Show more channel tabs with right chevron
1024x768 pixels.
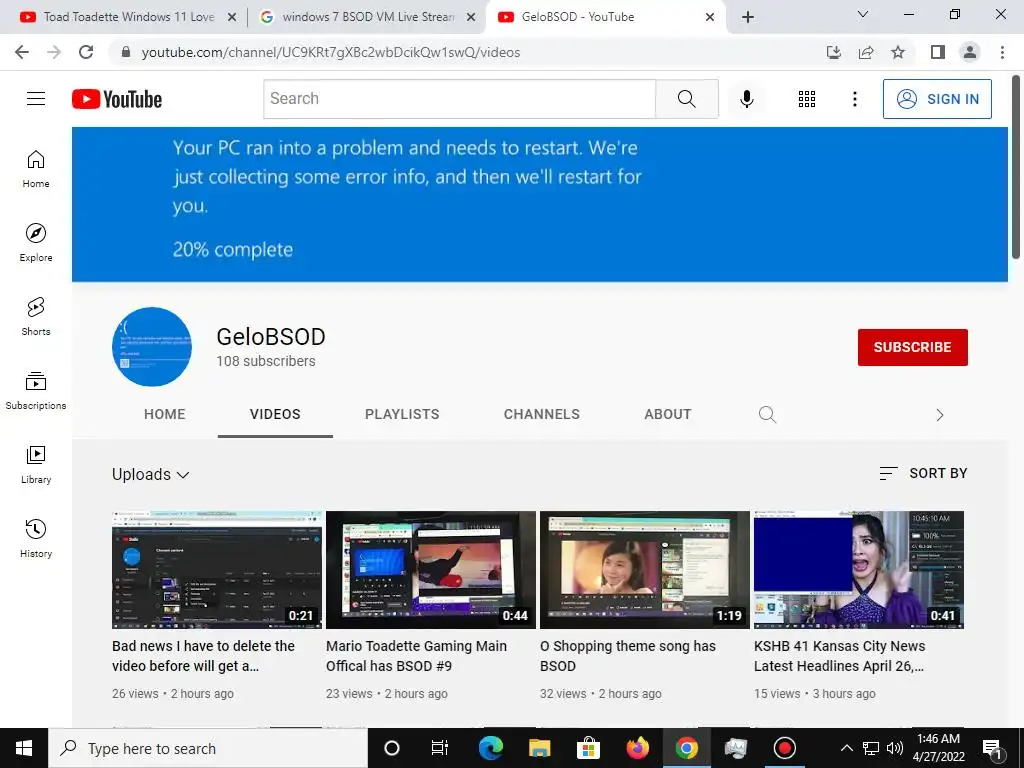click(940, 415)
